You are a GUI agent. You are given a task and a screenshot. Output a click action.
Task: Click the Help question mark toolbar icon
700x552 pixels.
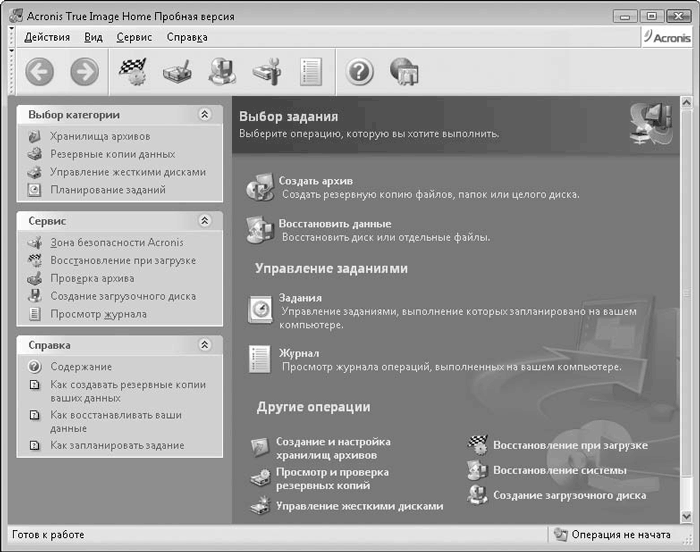[x=360, y=71]
